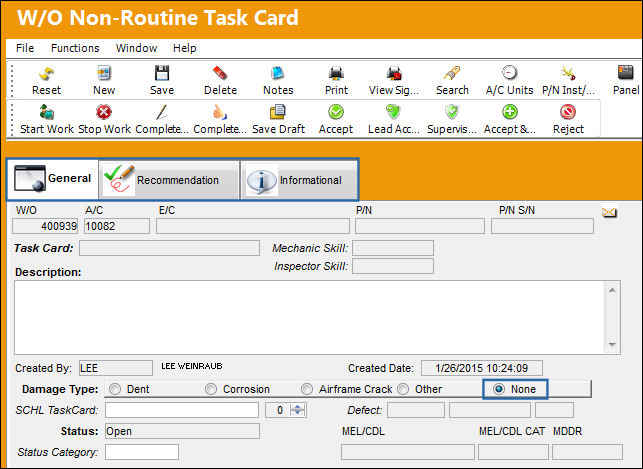Select the Airframe Crack damage type
The width and height of the screenshot is (643, 469).
[307, 389]
